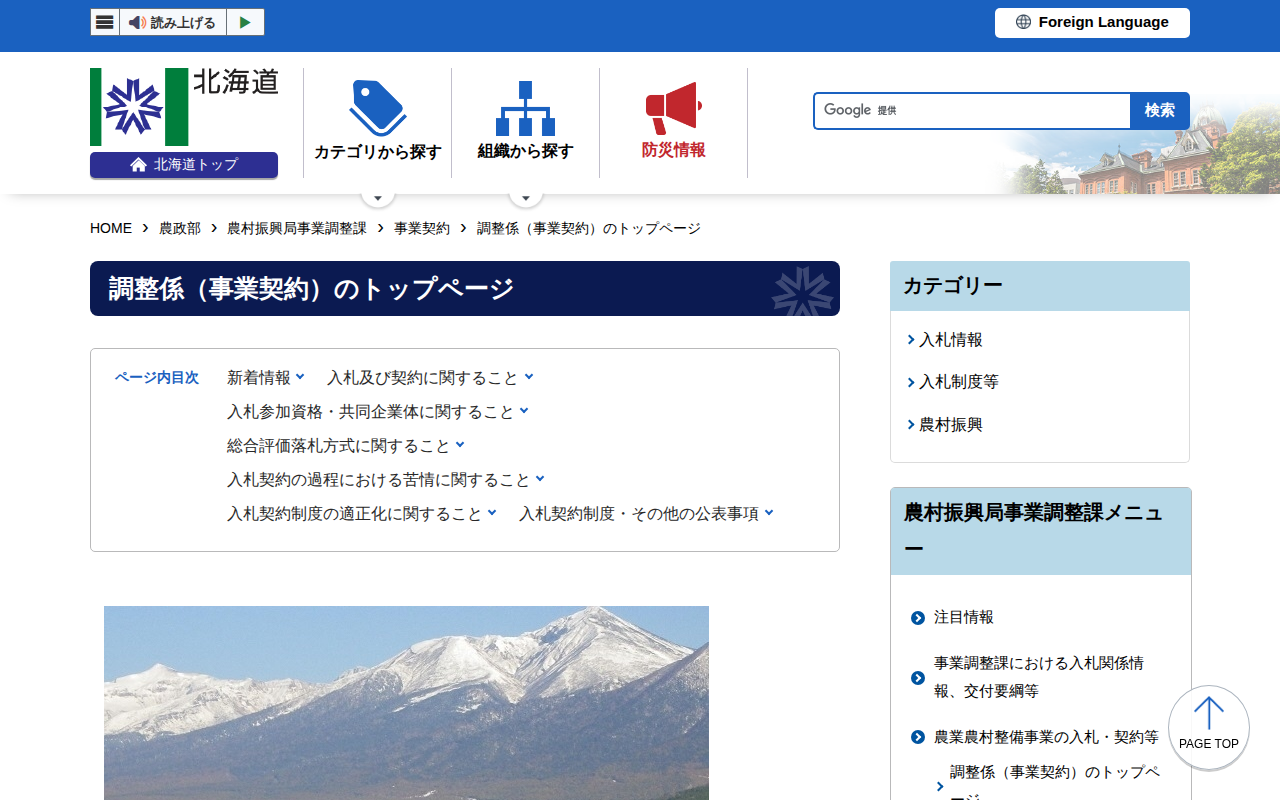Image resolution: width=1280 pixels, height=800 pixels.
Task: Open 入札制度等 category link
Action: [959, 382]
